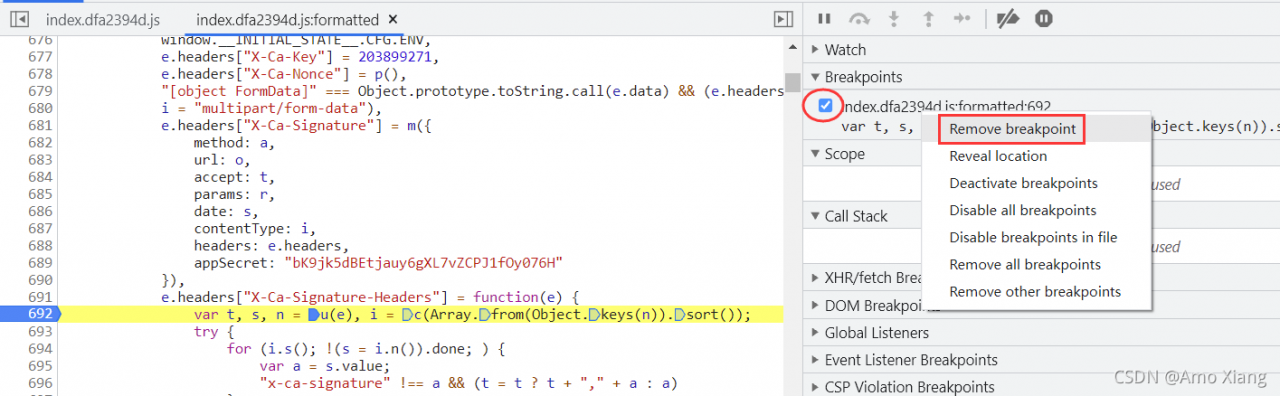
Task: Close the index.dfa2394d.js:formatted tab
Action: [392, 19]
